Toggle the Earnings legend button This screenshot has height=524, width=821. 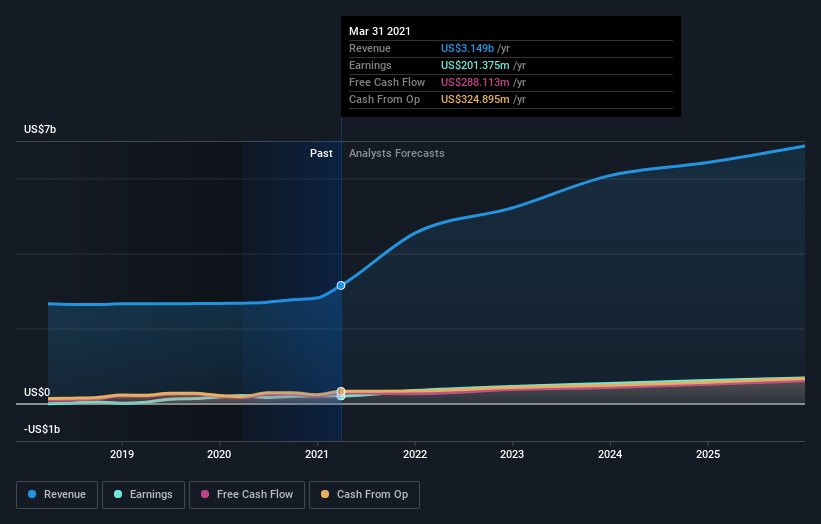pos(143,495)
